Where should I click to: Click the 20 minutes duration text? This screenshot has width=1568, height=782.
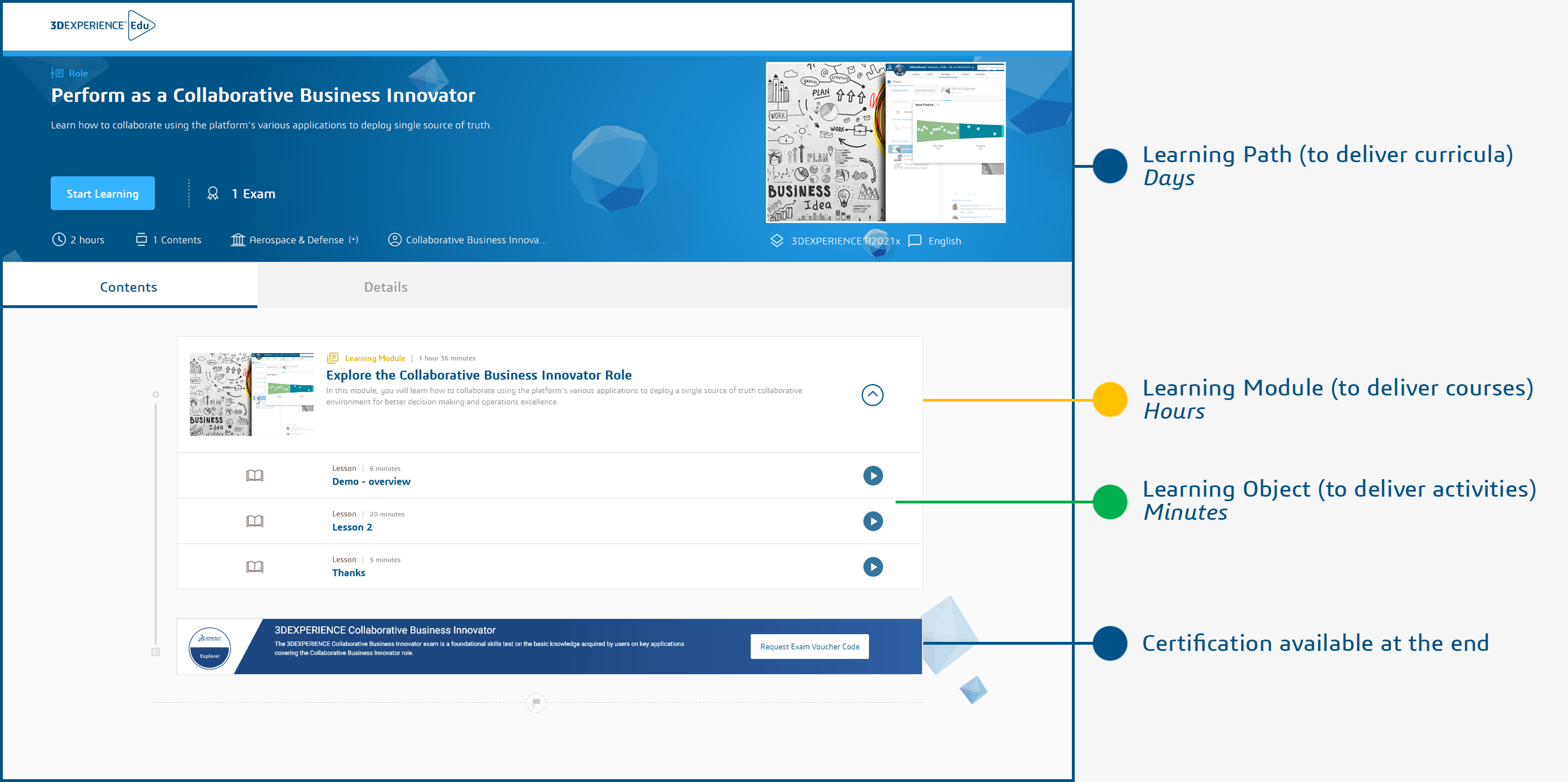tap(387, 514)
